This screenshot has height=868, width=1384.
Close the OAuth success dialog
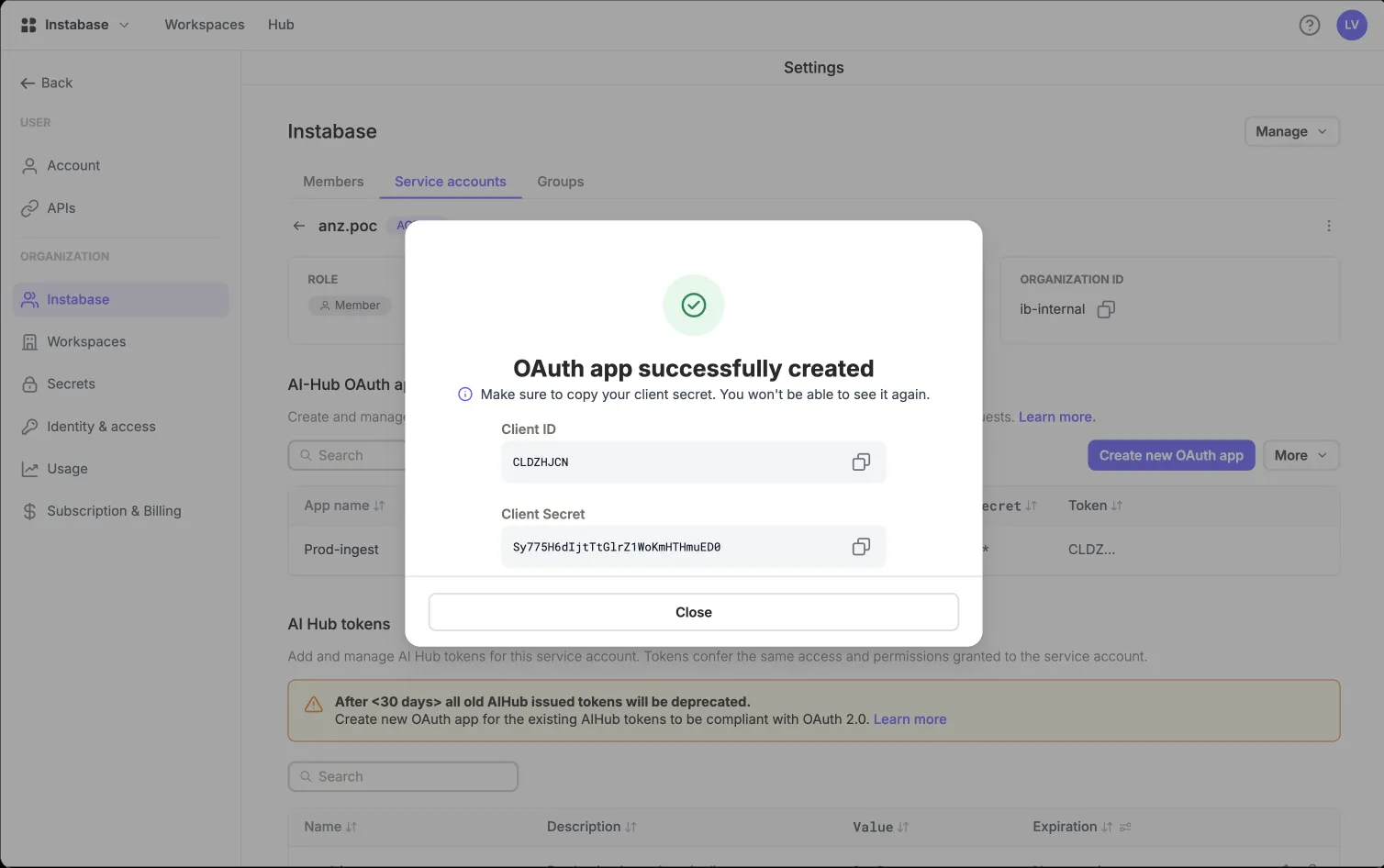(694, 612)
